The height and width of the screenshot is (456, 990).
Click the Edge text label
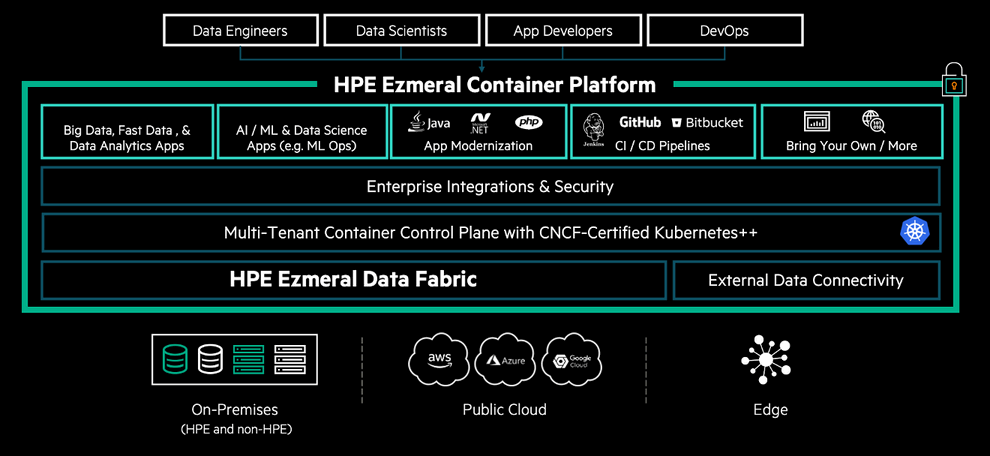click(x=770, y=410)
